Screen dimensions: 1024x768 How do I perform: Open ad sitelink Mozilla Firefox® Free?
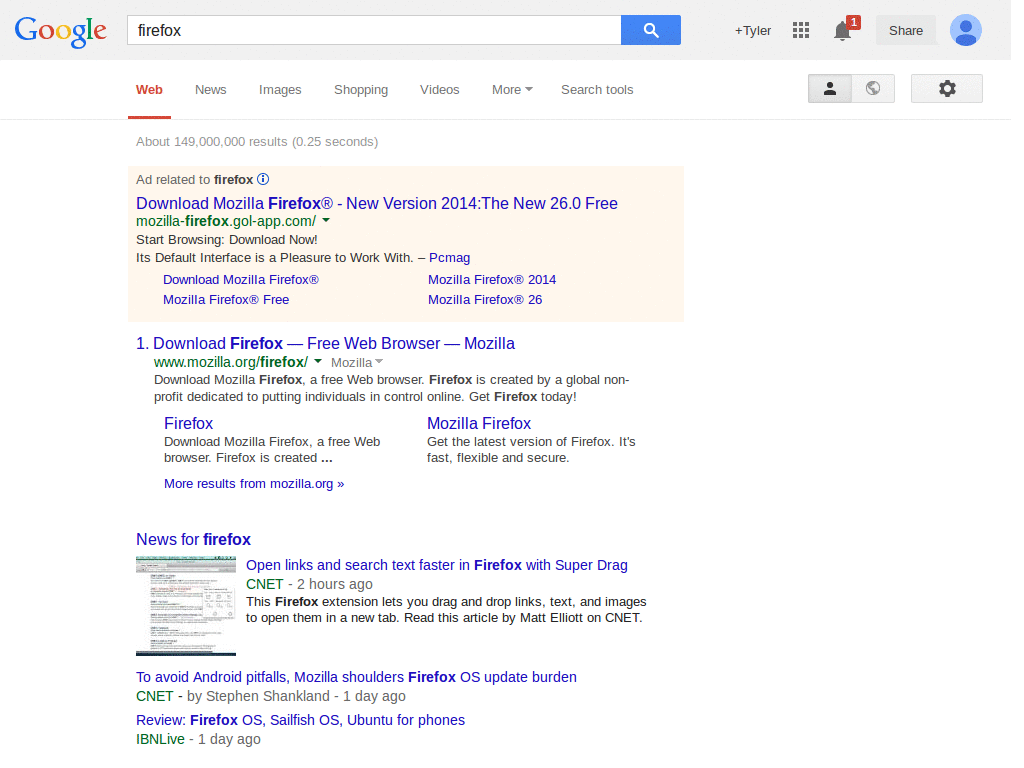(x=226, y=300)
